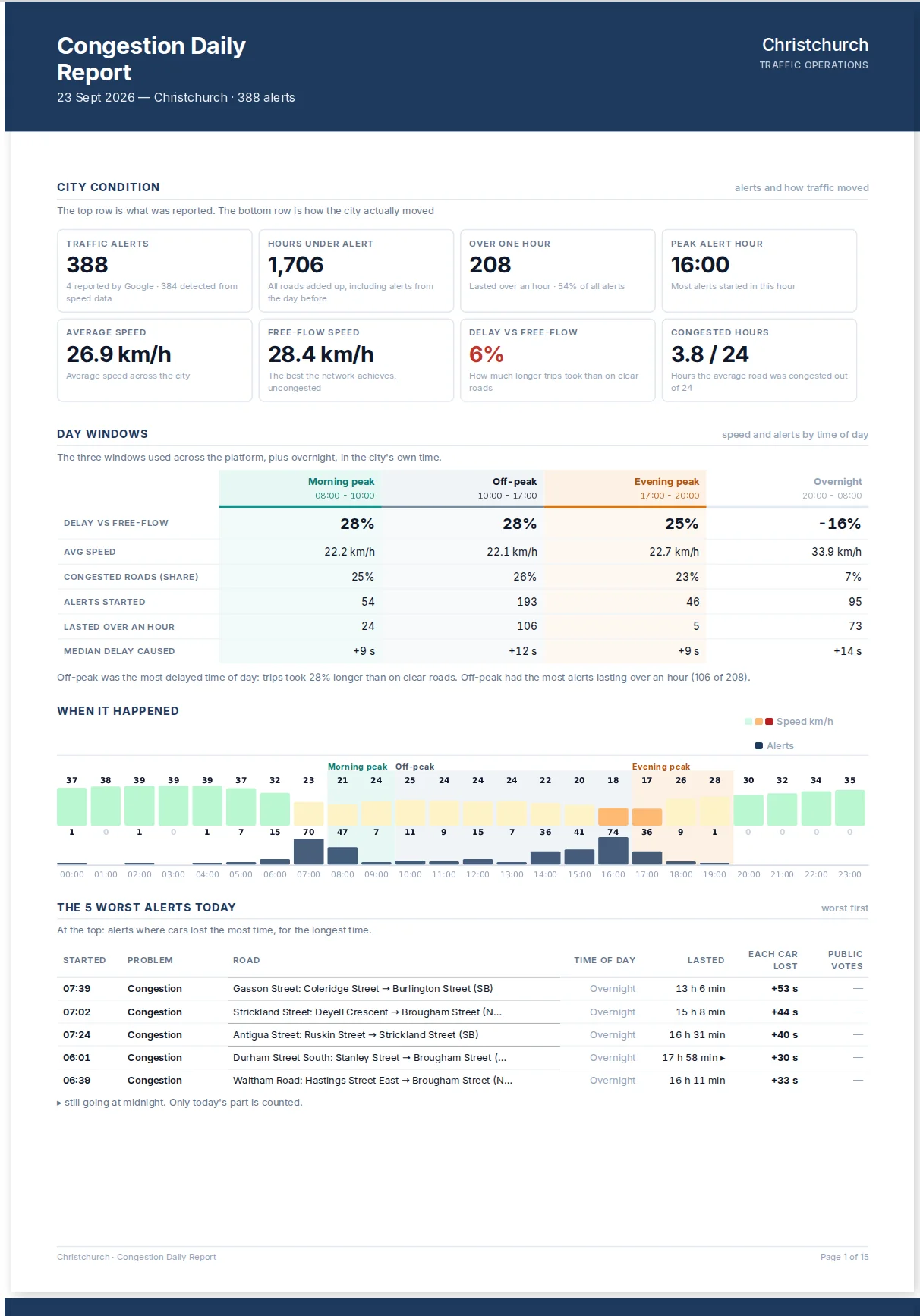The image size is (920, 1316).
Task: Select the Traffic Alerts card showing 388
Action: pyautogui.click(x=155, y=271)
